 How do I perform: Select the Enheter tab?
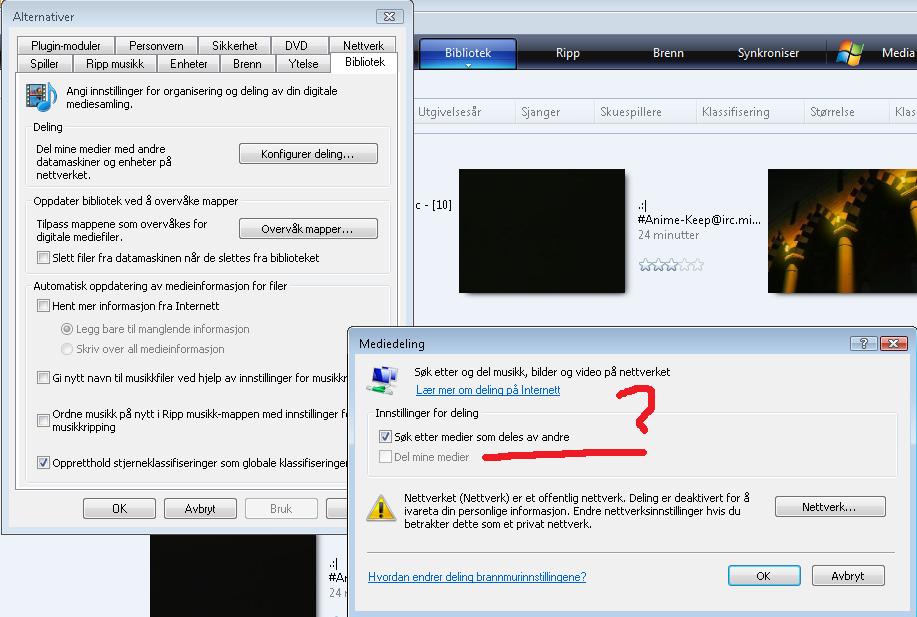(x=188, y=64)
